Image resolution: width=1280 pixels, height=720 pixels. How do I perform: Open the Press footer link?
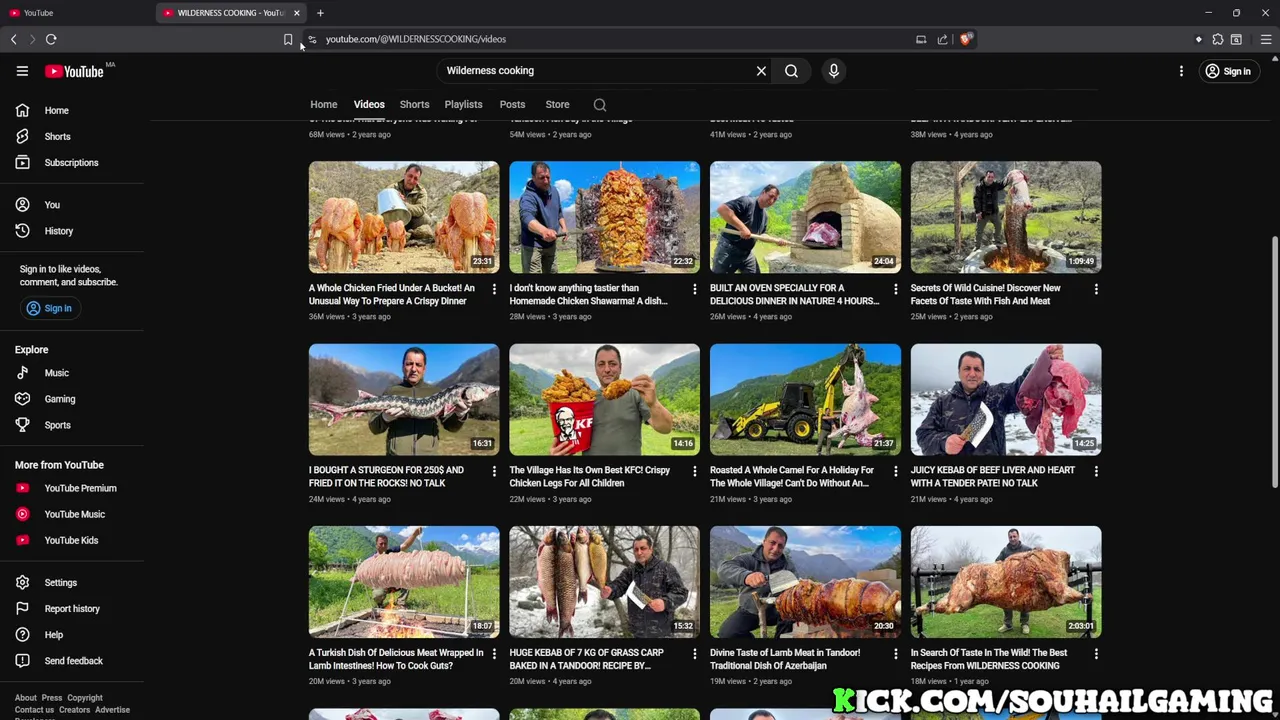click(x=52, y=698)
